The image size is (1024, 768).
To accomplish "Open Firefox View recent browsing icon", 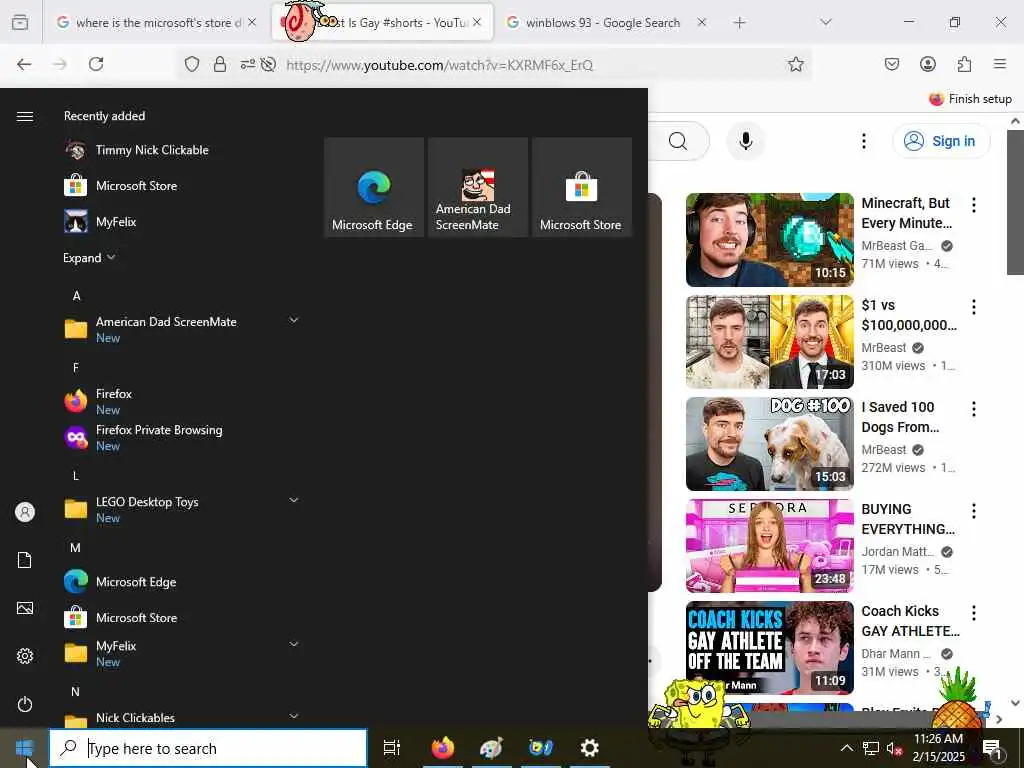I will pos(20,22).
